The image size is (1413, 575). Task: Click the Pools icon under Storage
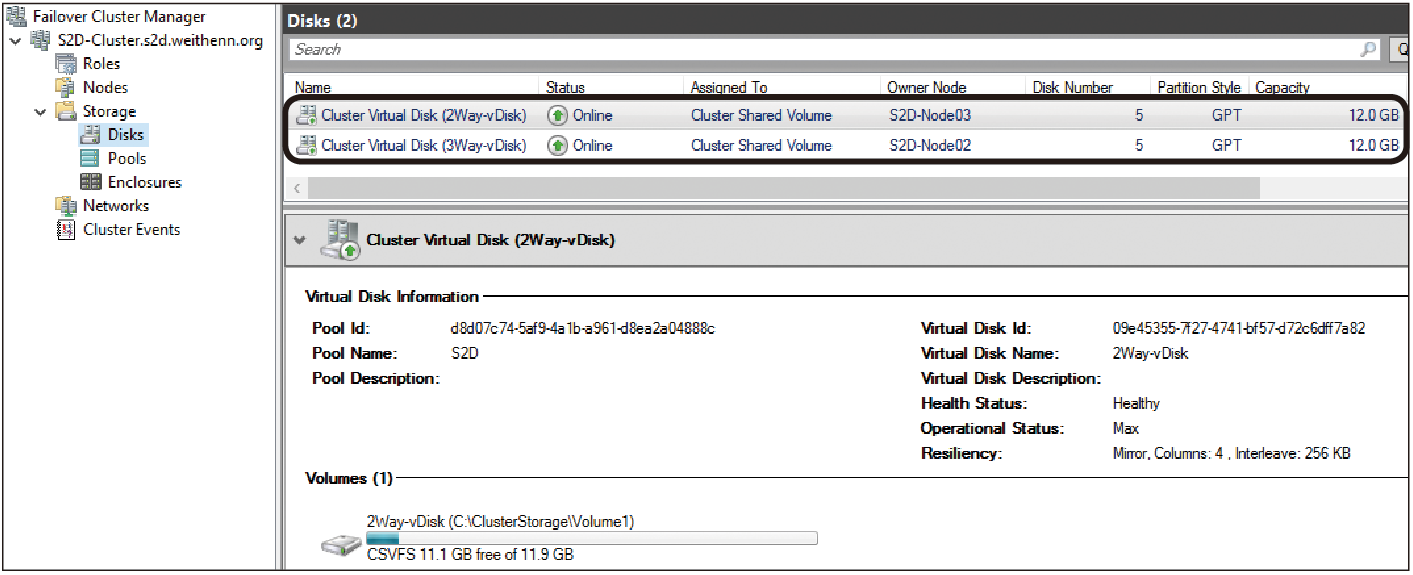coord(90,159)
